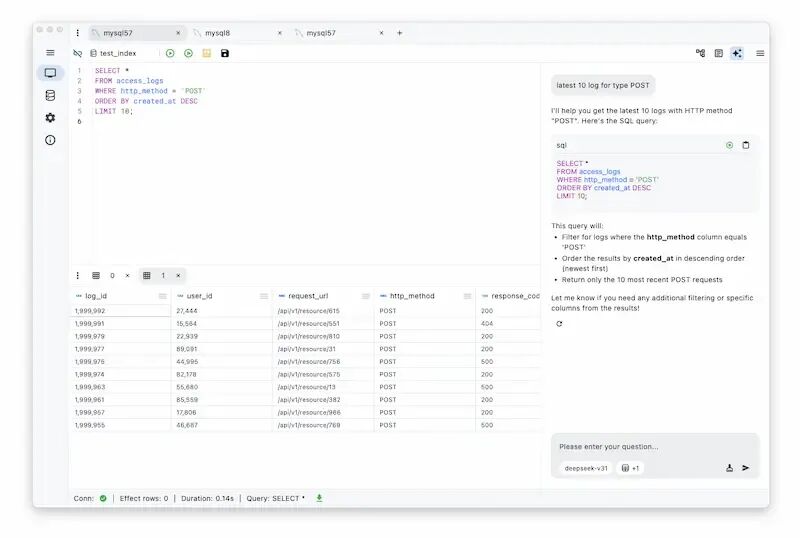Select cell /api/v1/resource/382
This screenshot has width=800, height=538.
pos(323,400)
